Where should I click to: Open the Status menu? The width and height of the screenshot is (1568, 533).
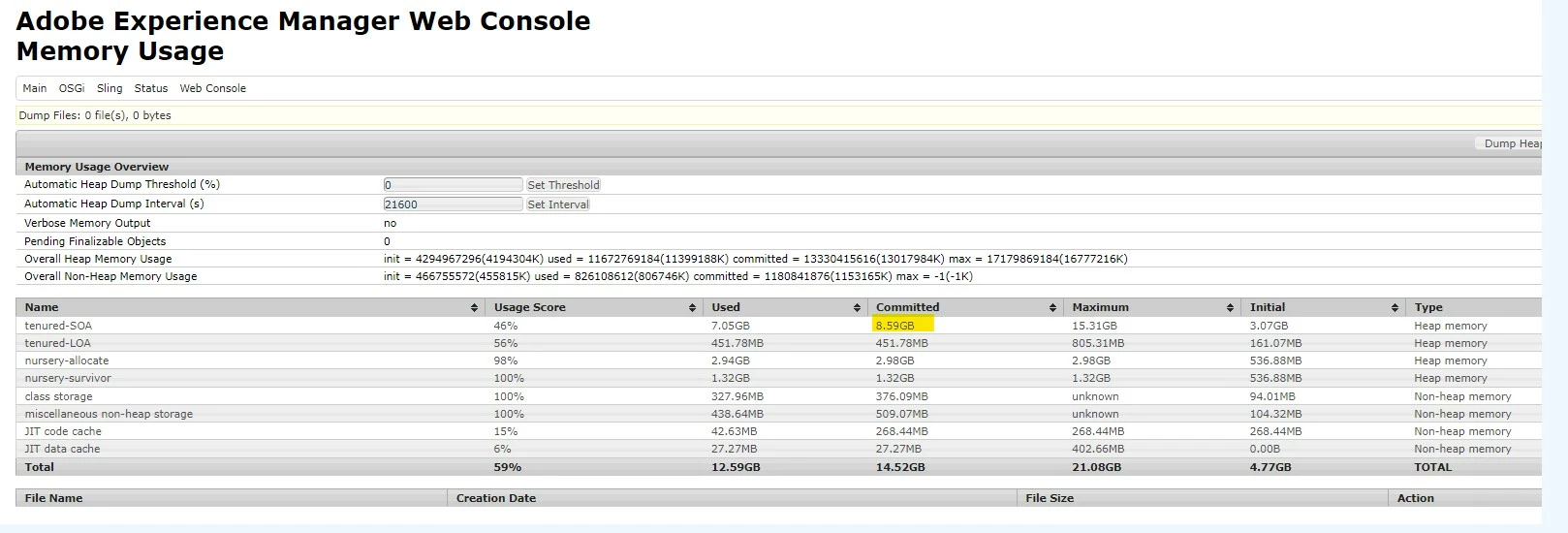(x=151, y=88)
